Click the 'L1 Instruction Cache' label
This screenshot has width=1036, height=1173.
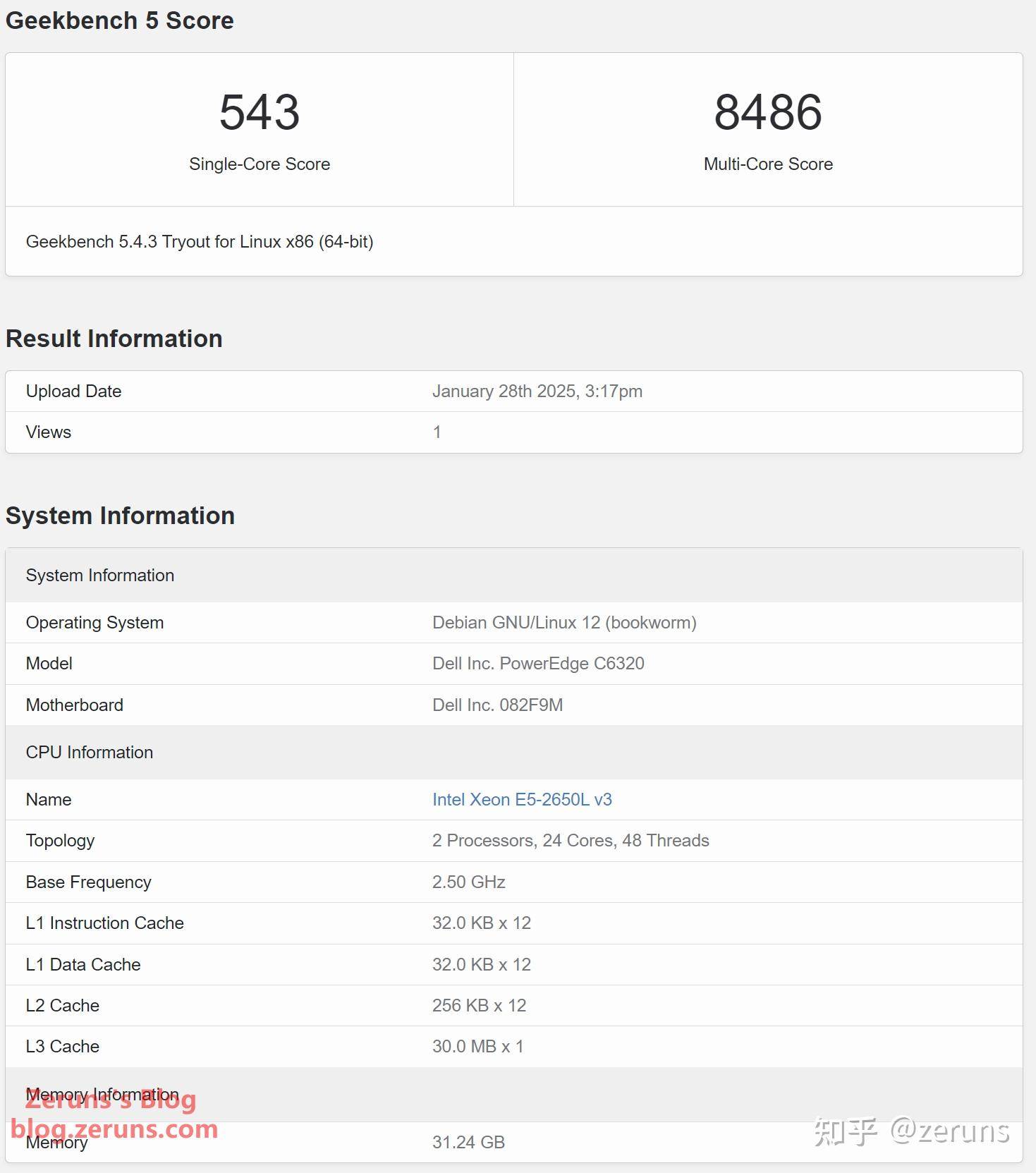tap(105, 923)
